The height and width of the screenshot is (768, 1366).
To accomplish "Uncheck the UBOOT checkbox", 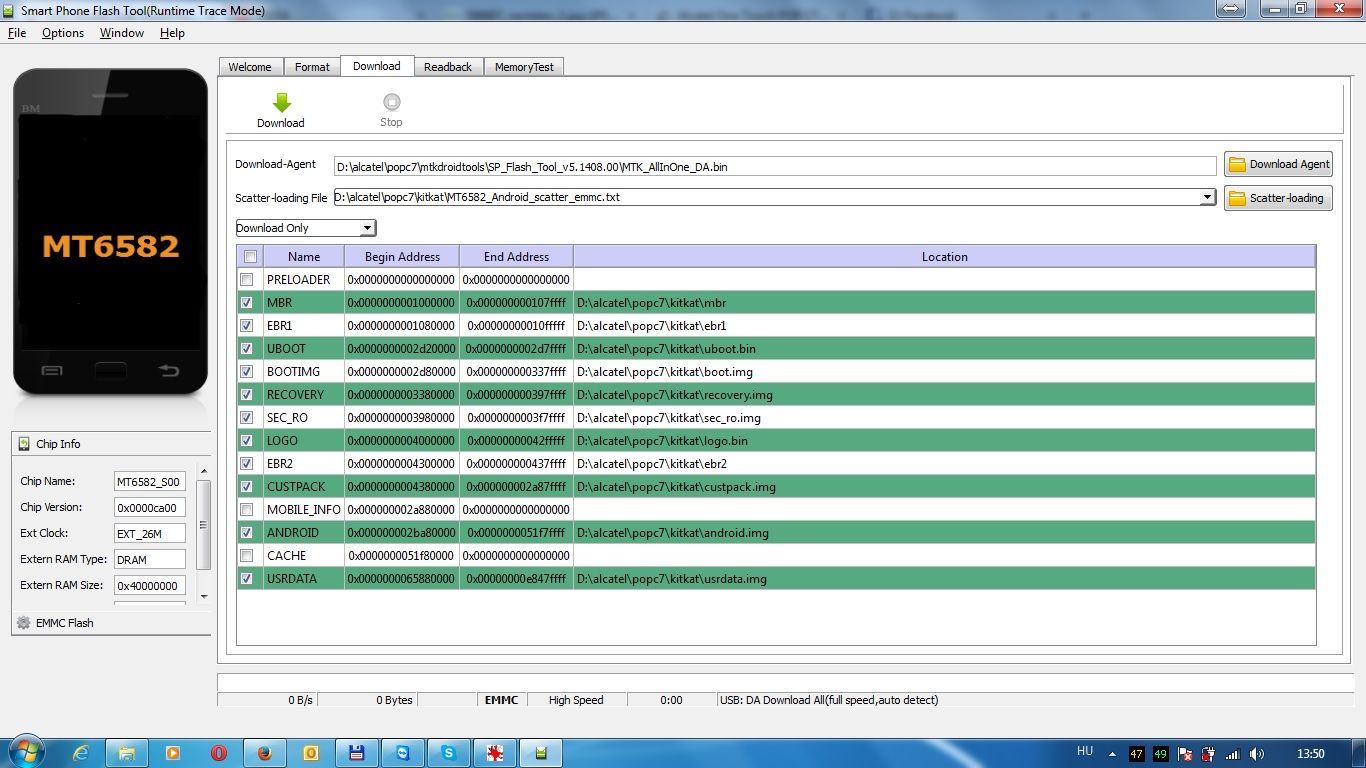I will (x=247, y=349).
